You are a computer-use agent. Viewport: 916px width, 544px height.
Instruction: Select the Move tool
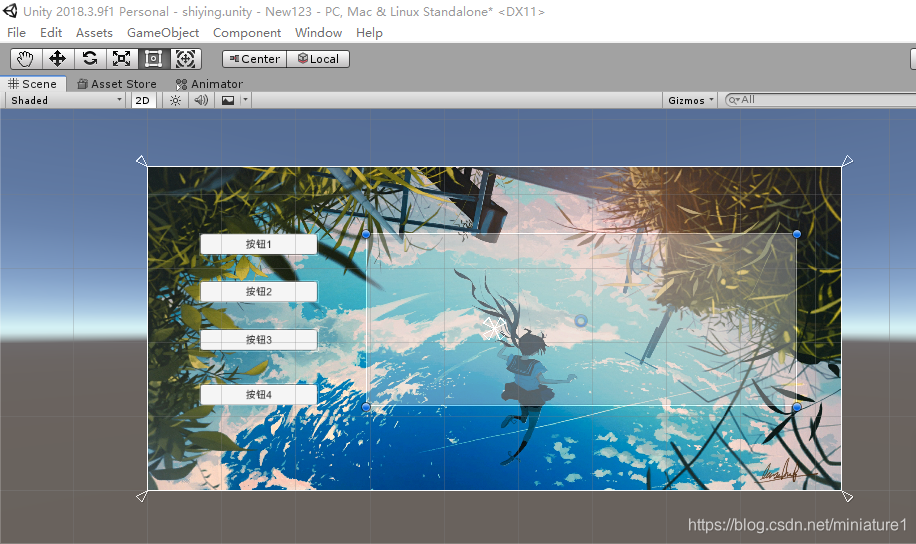(x=58, y=58)
